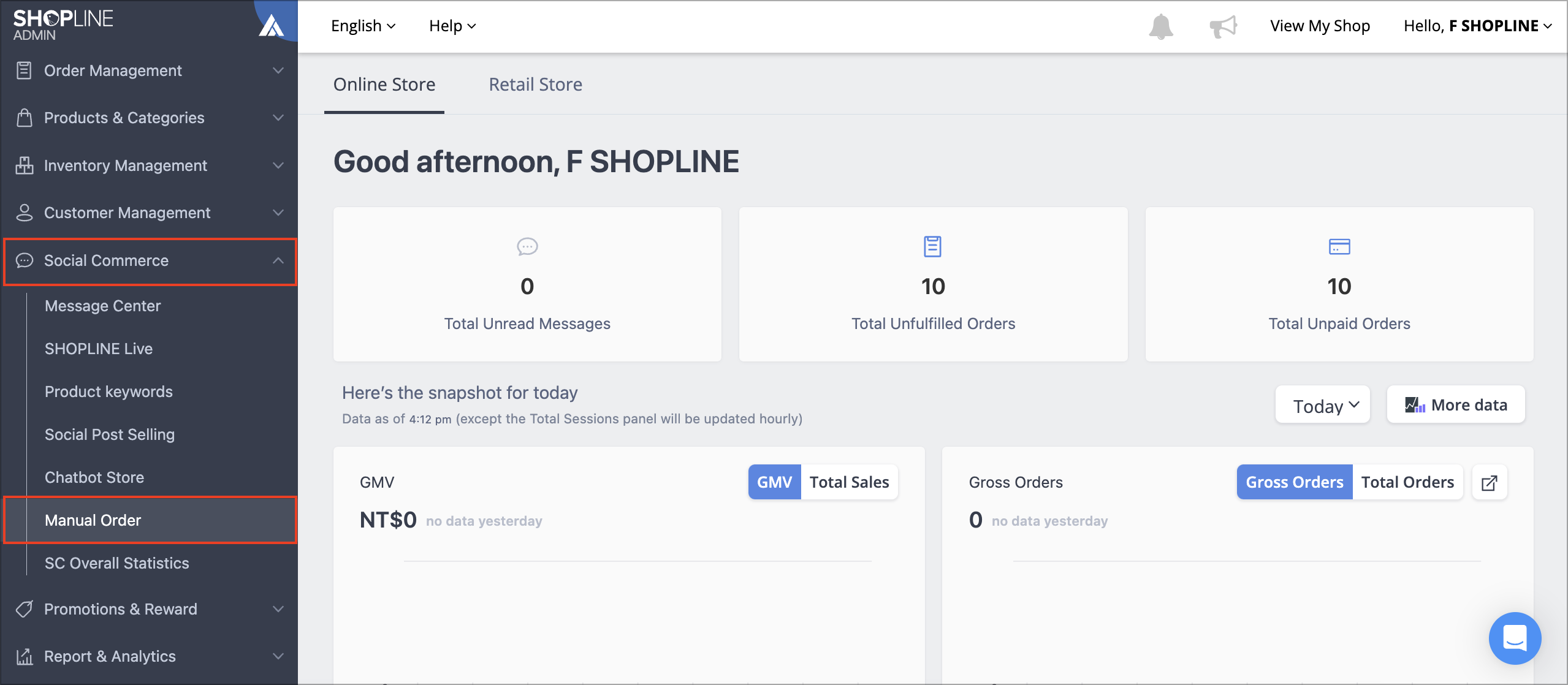
Task: Expand the Customer Management chevron
Action: 278,213
